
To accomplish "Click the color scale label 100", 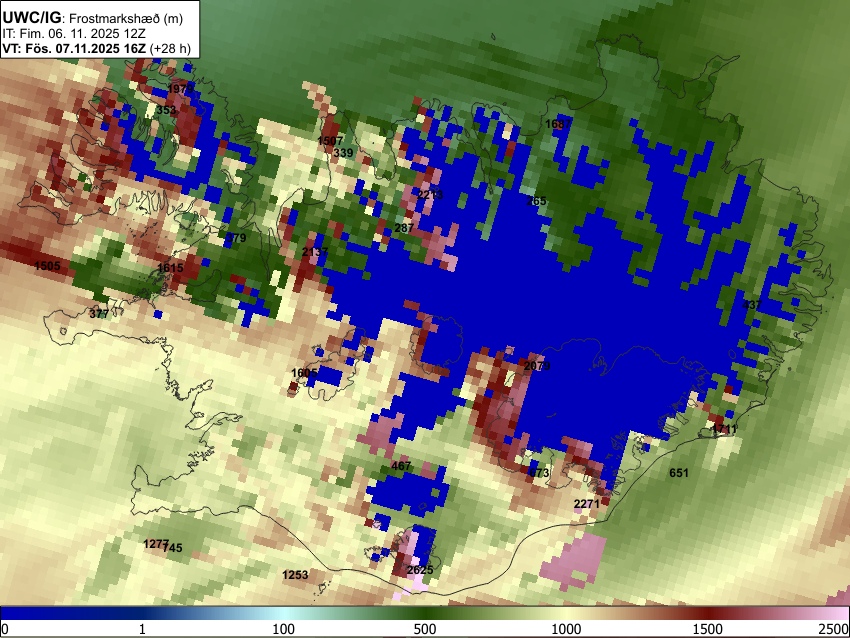I will click(284, 629).
